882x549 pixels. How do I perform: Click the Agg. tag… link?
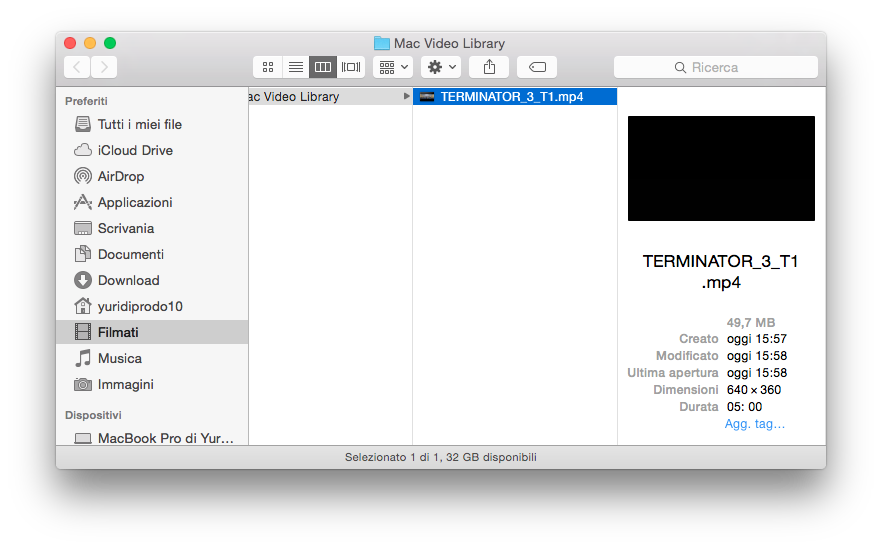click(x=754, y=424)
